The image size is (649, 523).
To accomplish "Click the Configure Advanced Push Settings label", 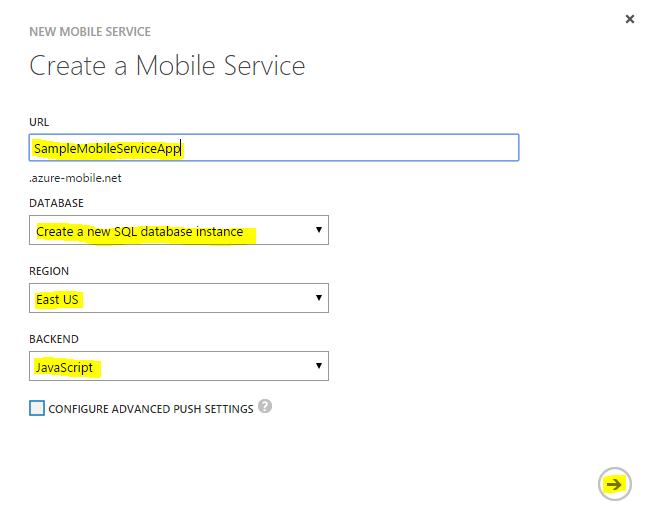I will [x=150, y=409].
